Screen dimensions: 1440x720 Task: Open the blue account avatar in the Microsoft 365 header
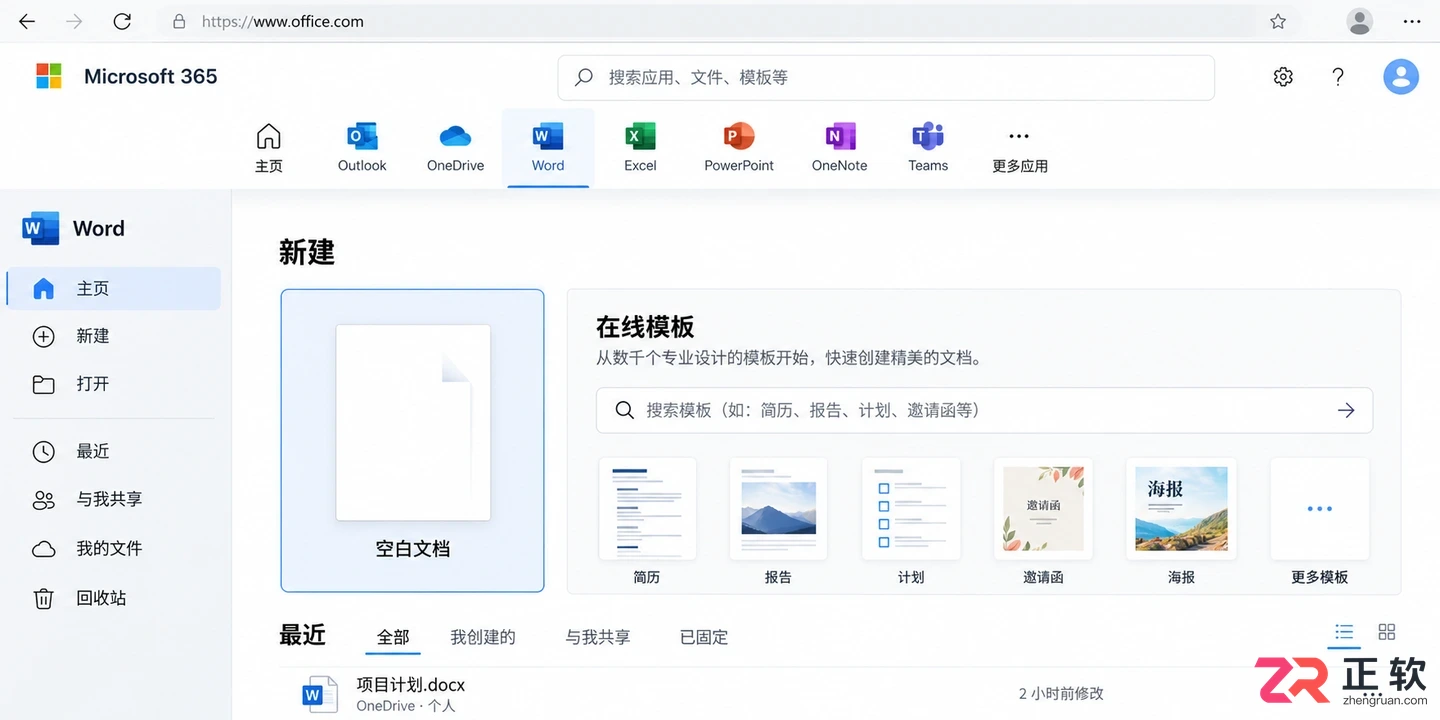tap(1401, 77)
